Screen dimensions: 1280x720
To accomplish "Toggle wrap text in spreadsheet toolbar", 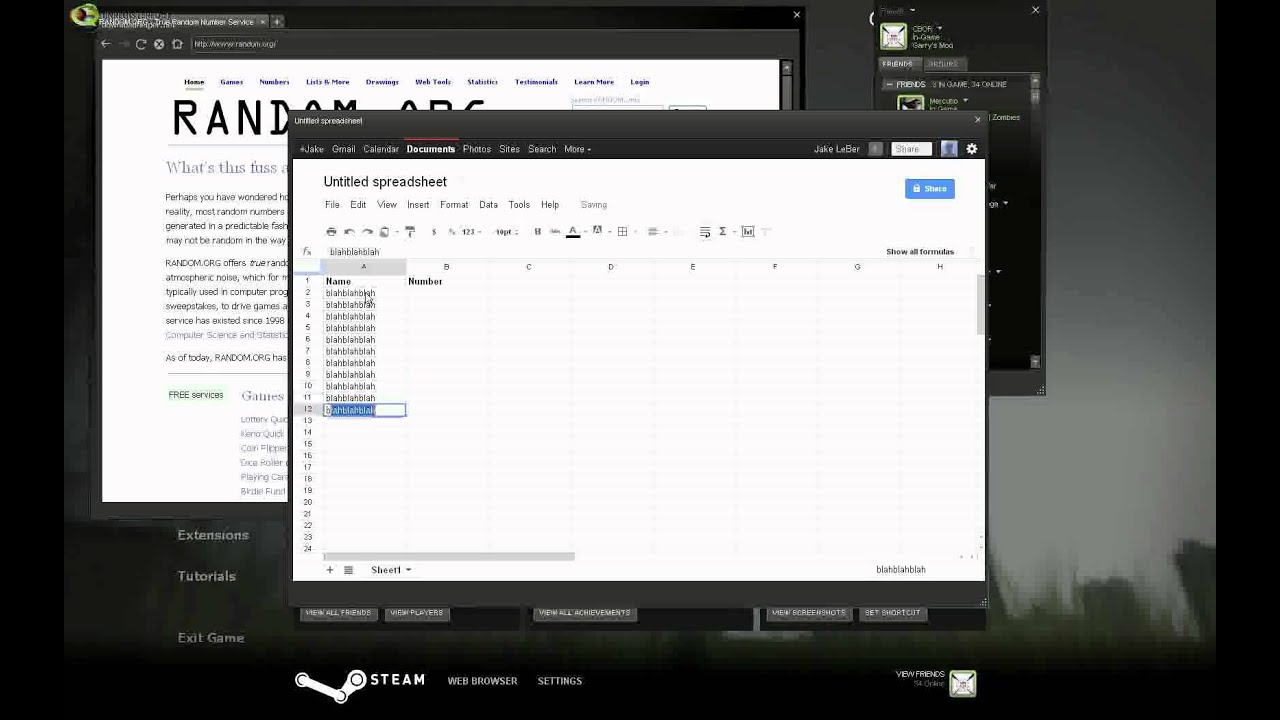I will click(x=705, y=232).
